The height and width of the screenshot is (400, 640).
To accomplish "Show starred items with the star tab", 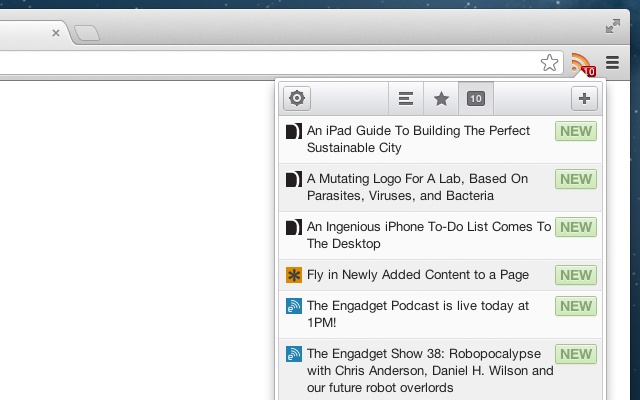I will 441,98.
